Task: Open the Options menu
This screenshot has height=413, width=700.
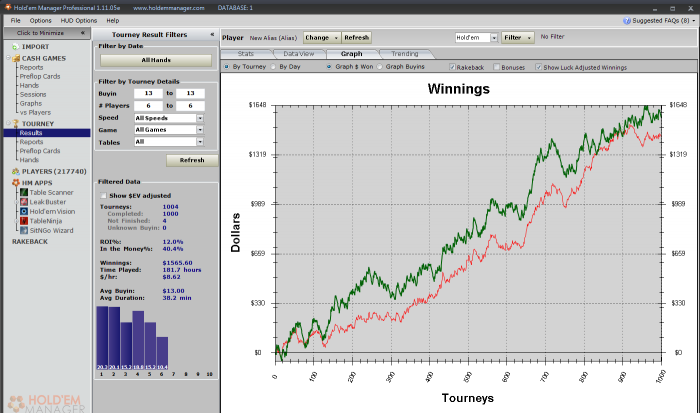Action: point(41,21)
